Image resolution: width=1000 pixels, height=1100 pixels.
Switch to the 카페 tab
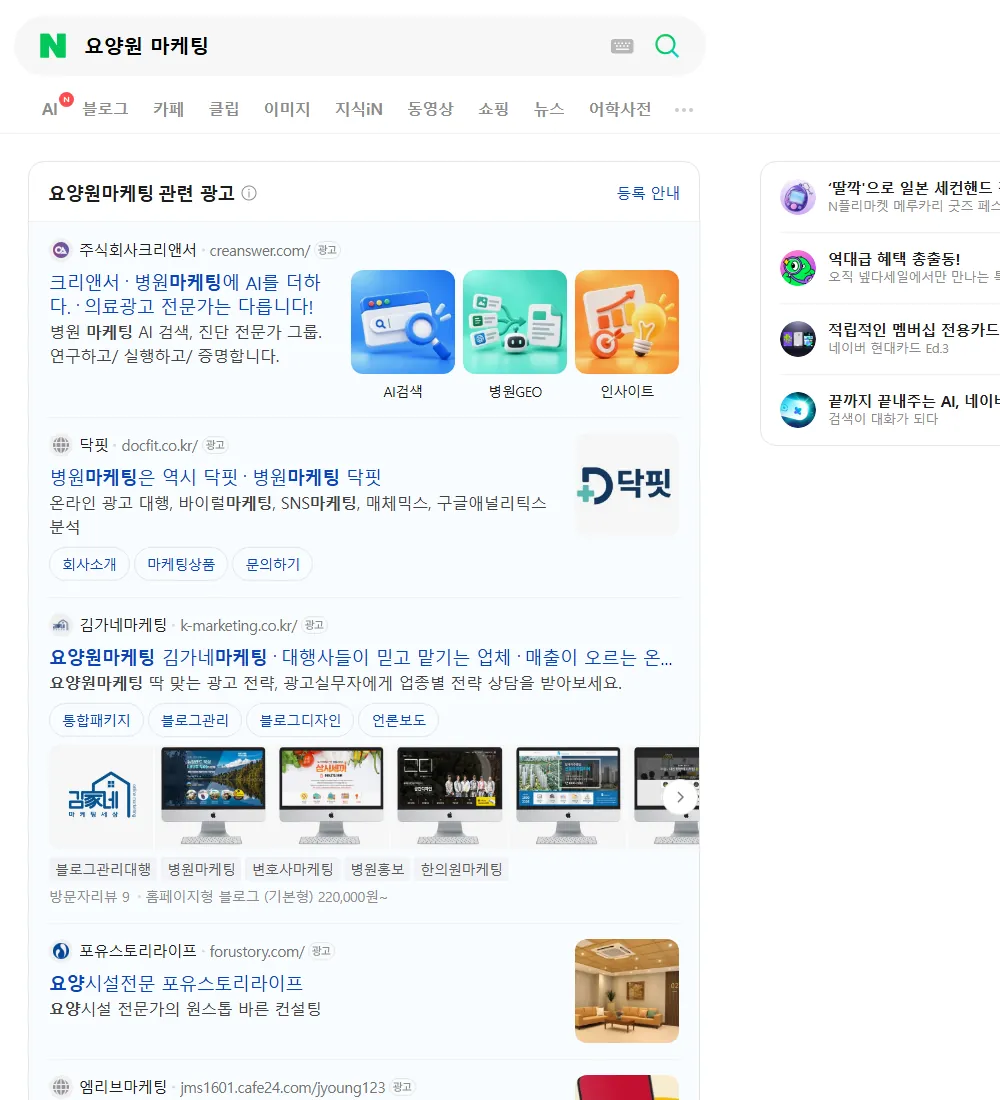click(168, 109)
